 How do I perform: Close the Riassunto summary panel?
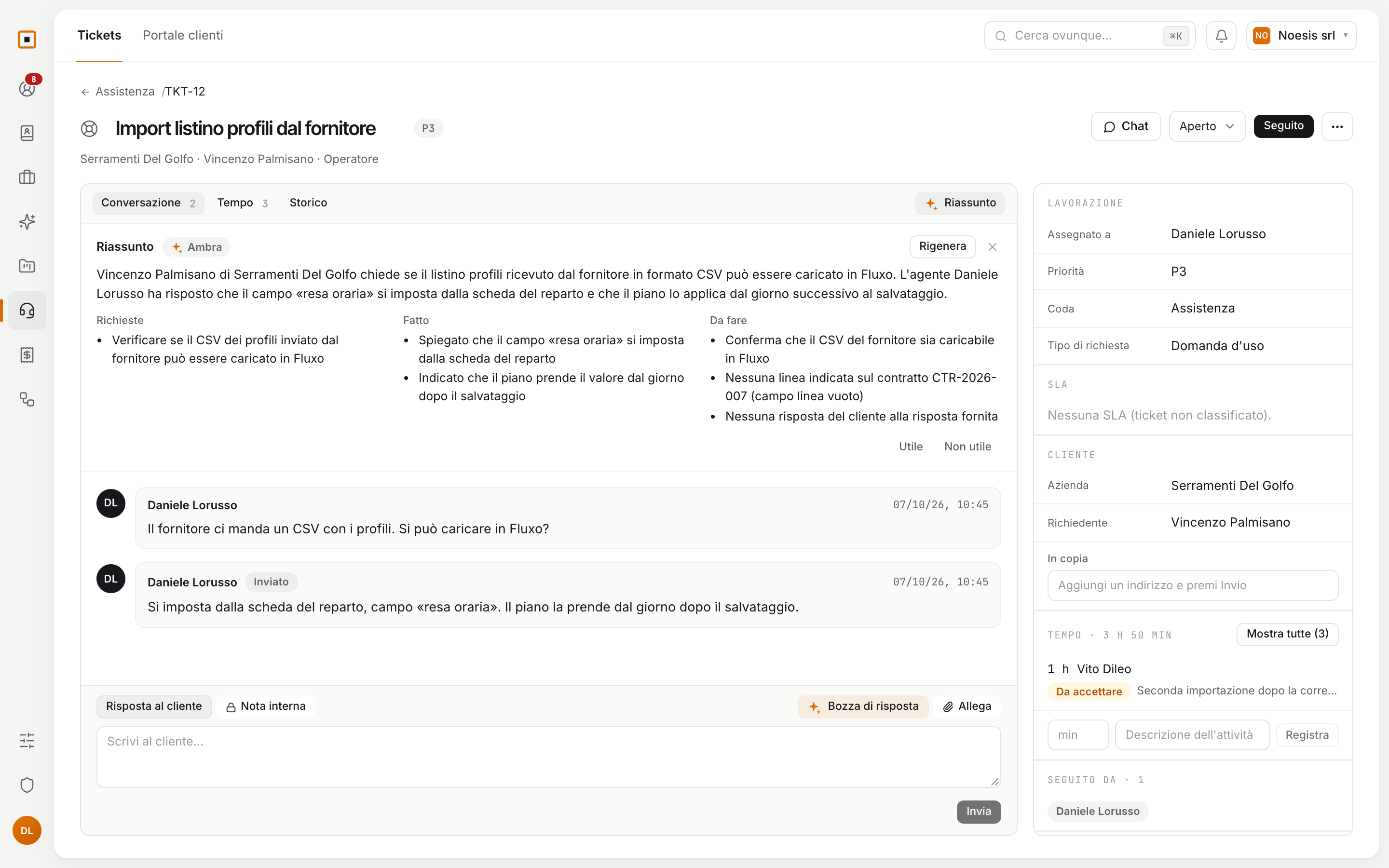[x=993, y=247]
